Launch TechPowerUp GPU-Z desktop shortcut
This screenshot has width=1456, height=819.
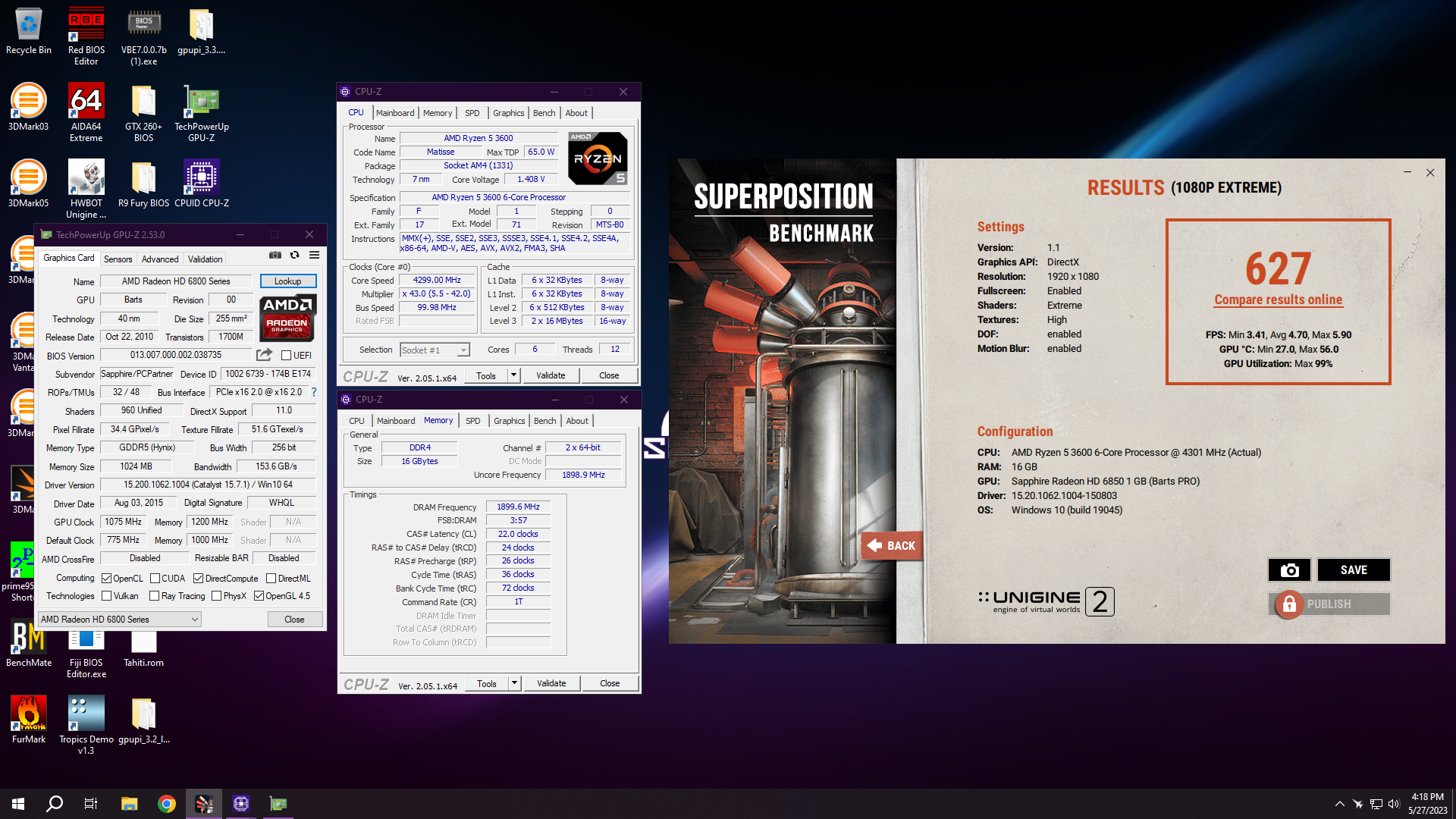[x=201, y=113]
